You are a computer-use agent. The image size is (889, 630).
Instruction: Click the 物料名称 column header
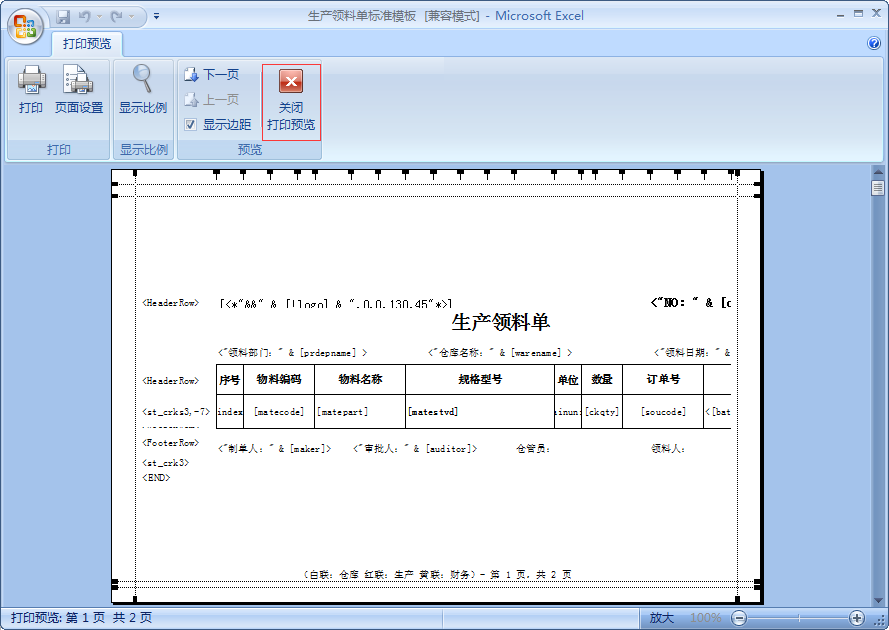click(361, 379)
